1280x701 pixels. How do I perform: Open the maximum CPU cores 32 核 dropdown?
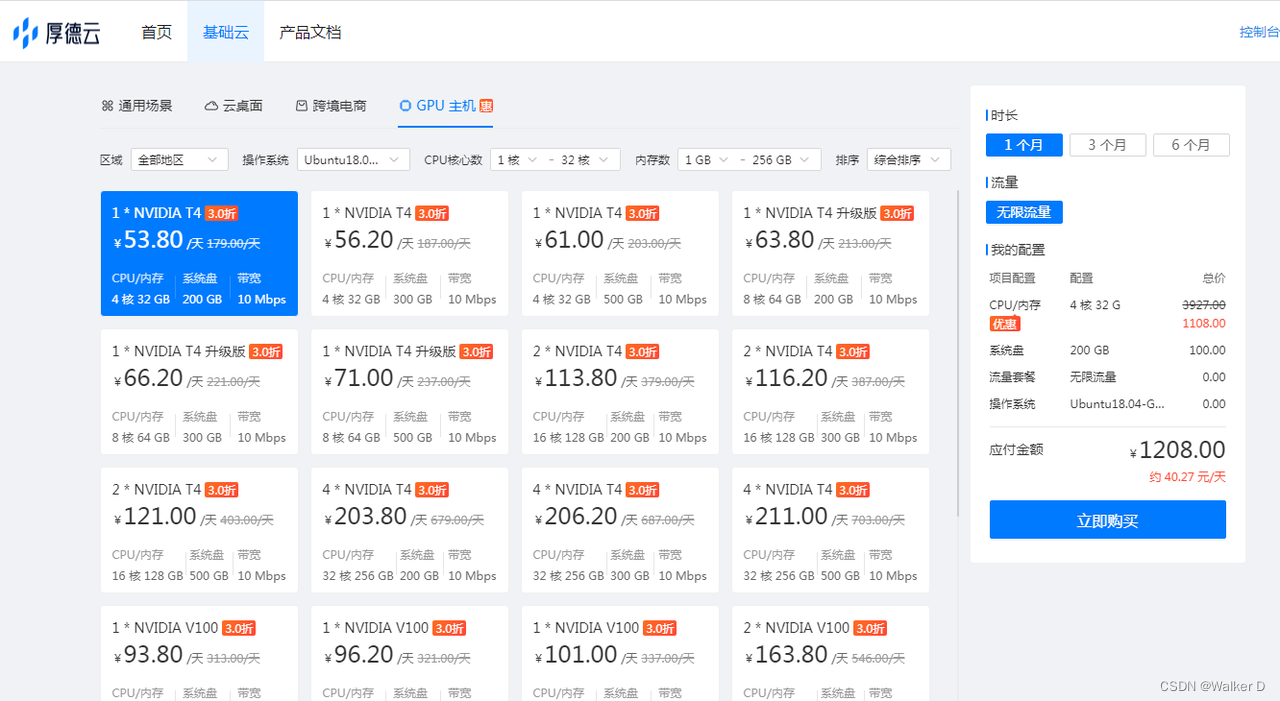585,160
